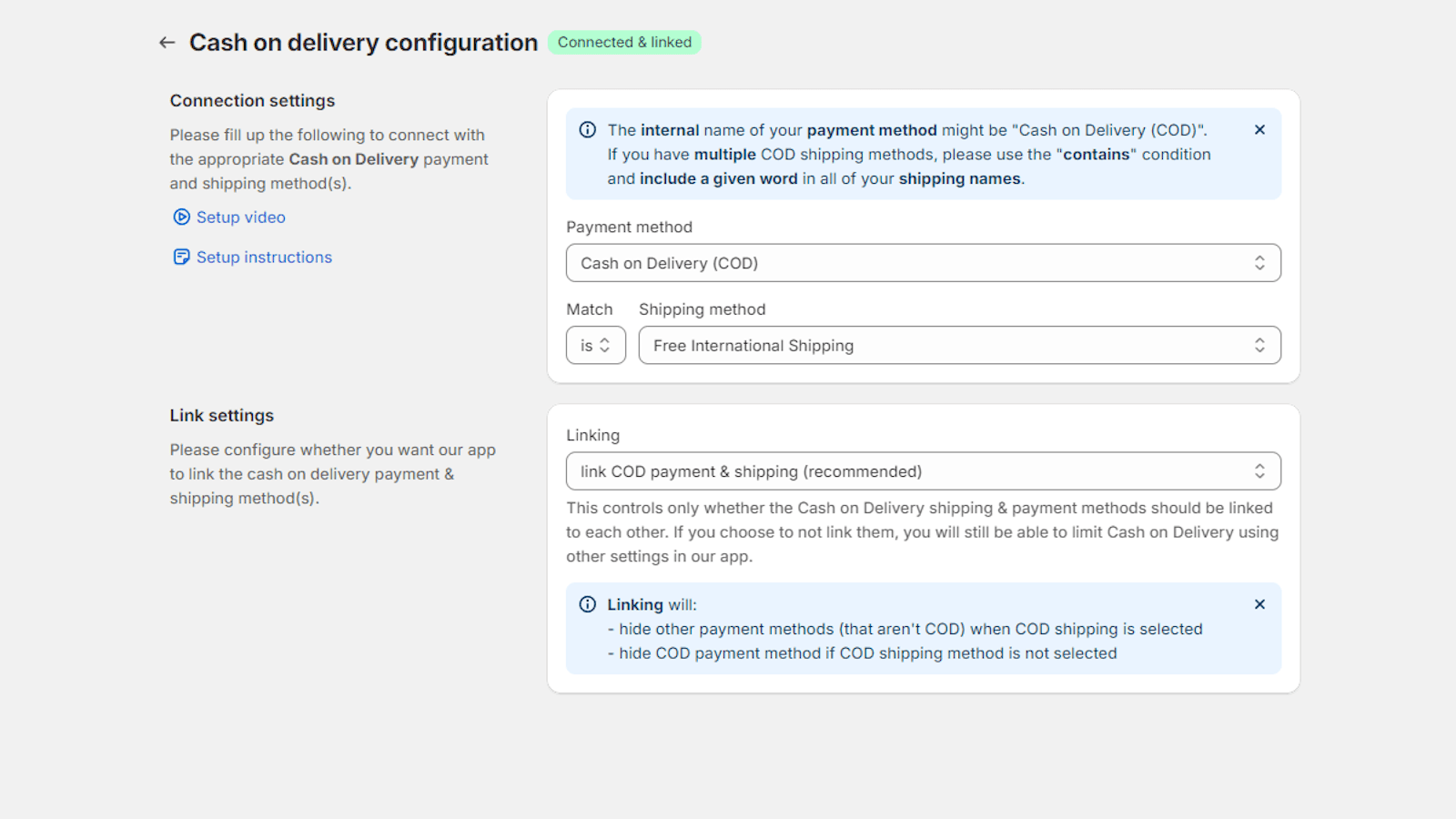Click the Setup video play icon
This screenshot has width=1456, height=819.
pos(181,217)
